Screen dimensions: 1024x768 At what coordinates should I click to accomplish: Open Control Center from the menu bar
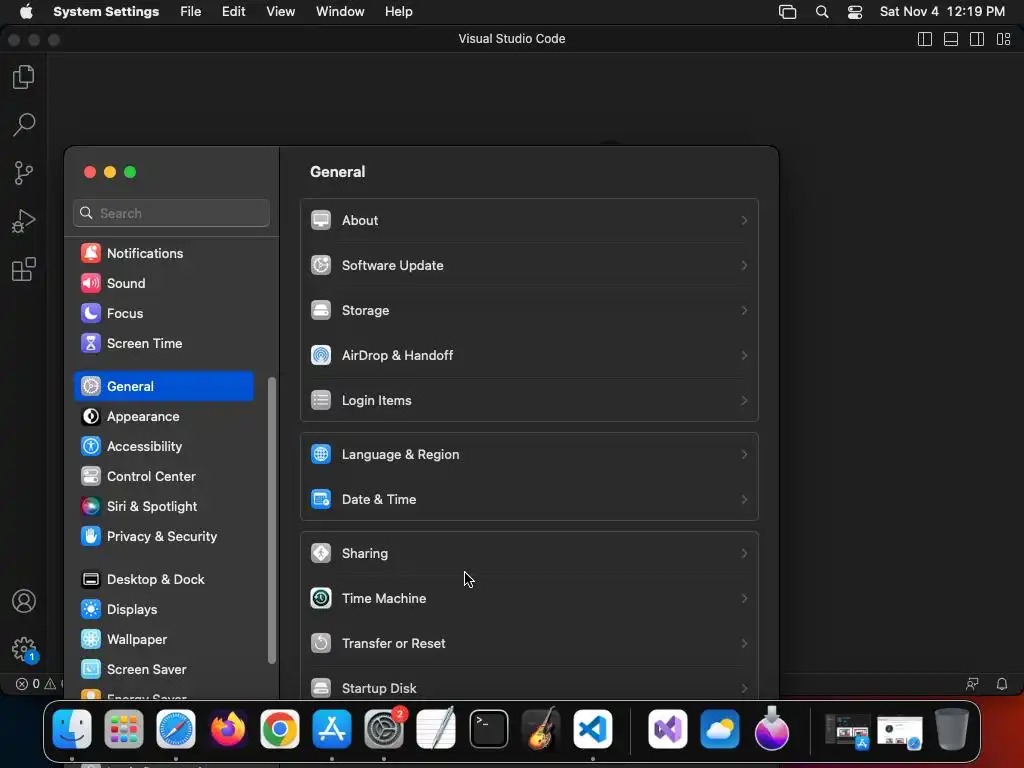855,12
